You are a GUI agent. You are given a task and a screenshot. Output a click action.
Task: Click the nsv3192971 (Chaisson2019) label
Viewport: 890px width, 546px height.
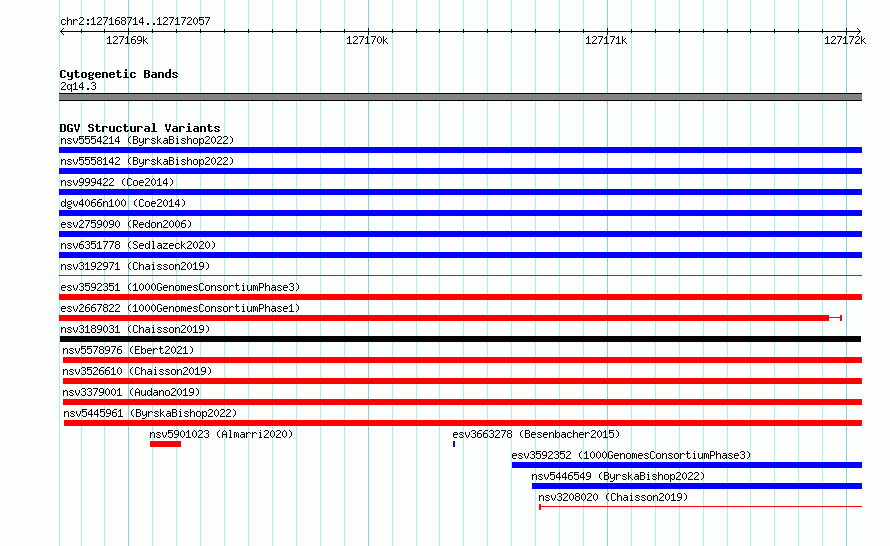[x=135, y=266]
